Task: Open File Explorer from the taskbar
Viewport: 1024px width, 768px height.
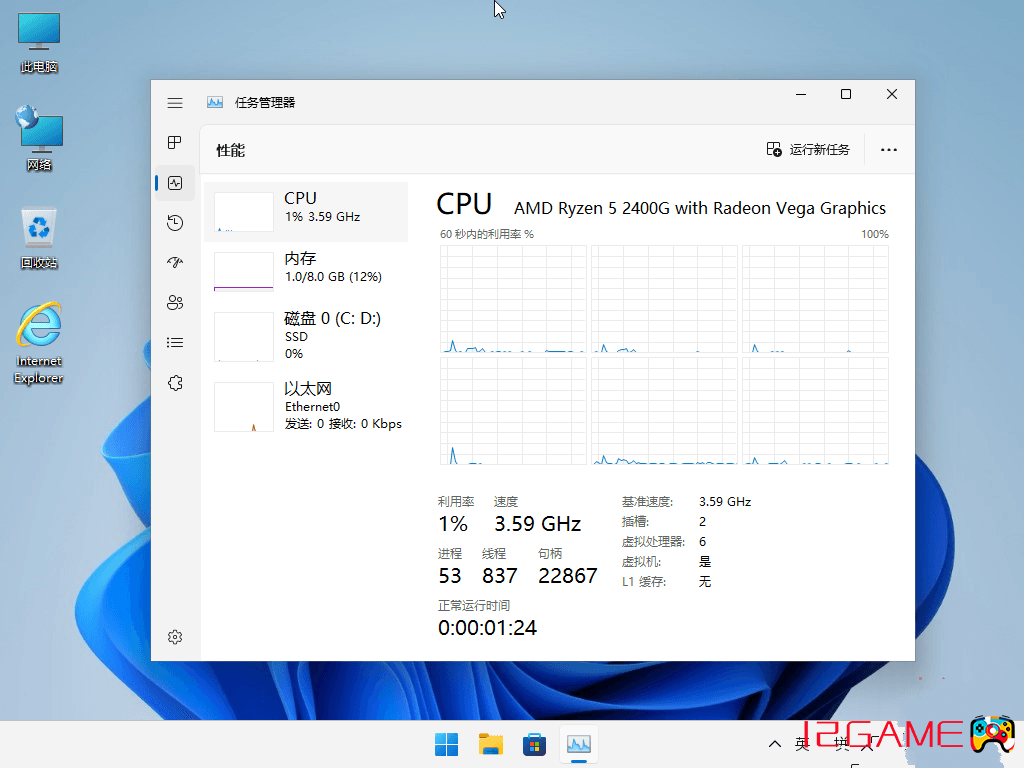Action: coord(490,744)
